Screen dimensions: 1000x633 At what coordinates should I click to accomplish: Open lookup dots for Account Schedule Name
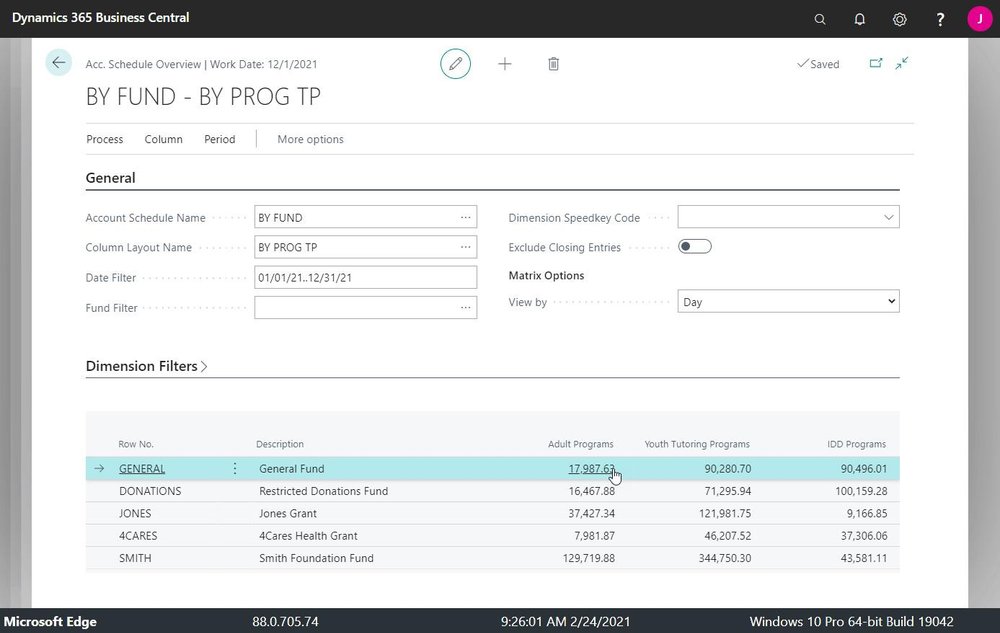pos(466,217)
